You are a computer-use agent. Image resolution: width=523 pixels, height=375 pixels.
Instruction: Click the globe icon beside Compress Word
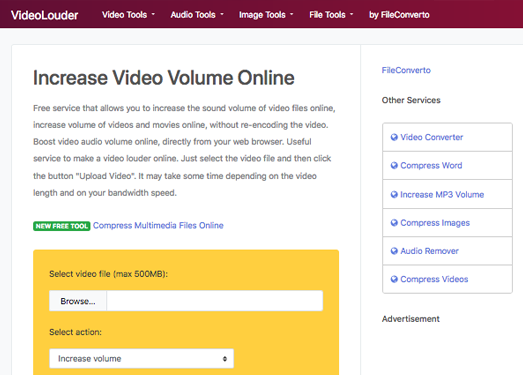[x=394, y=165]
